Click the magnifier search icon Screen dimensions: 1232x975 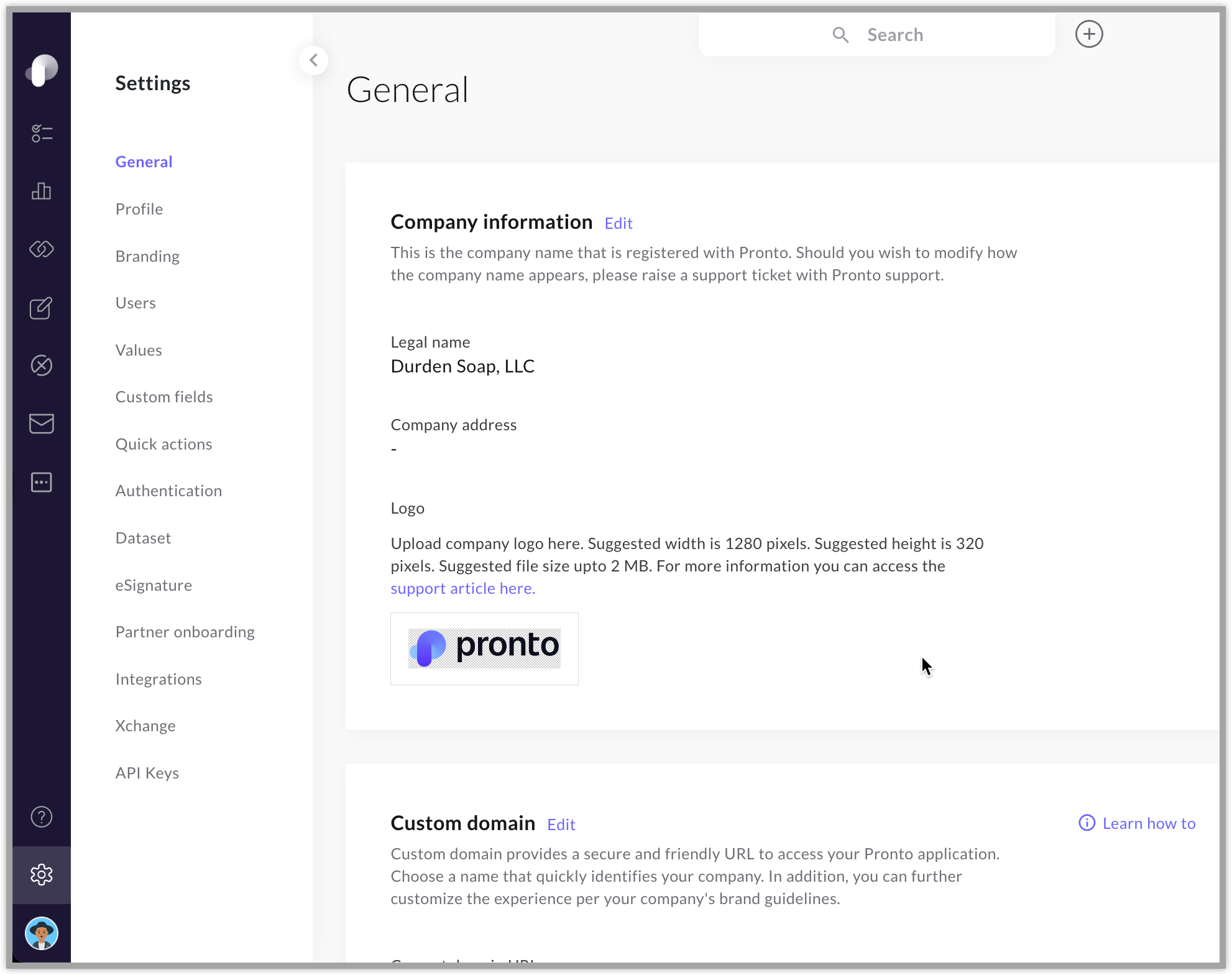pos(840,35)
